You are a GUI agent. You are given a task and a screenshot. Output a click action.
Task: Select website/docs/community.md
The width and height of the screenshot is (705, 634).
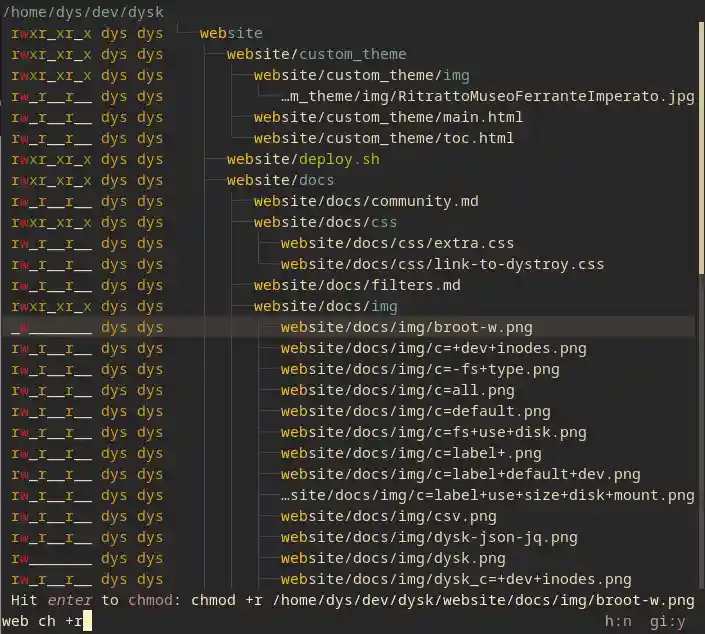366,201
